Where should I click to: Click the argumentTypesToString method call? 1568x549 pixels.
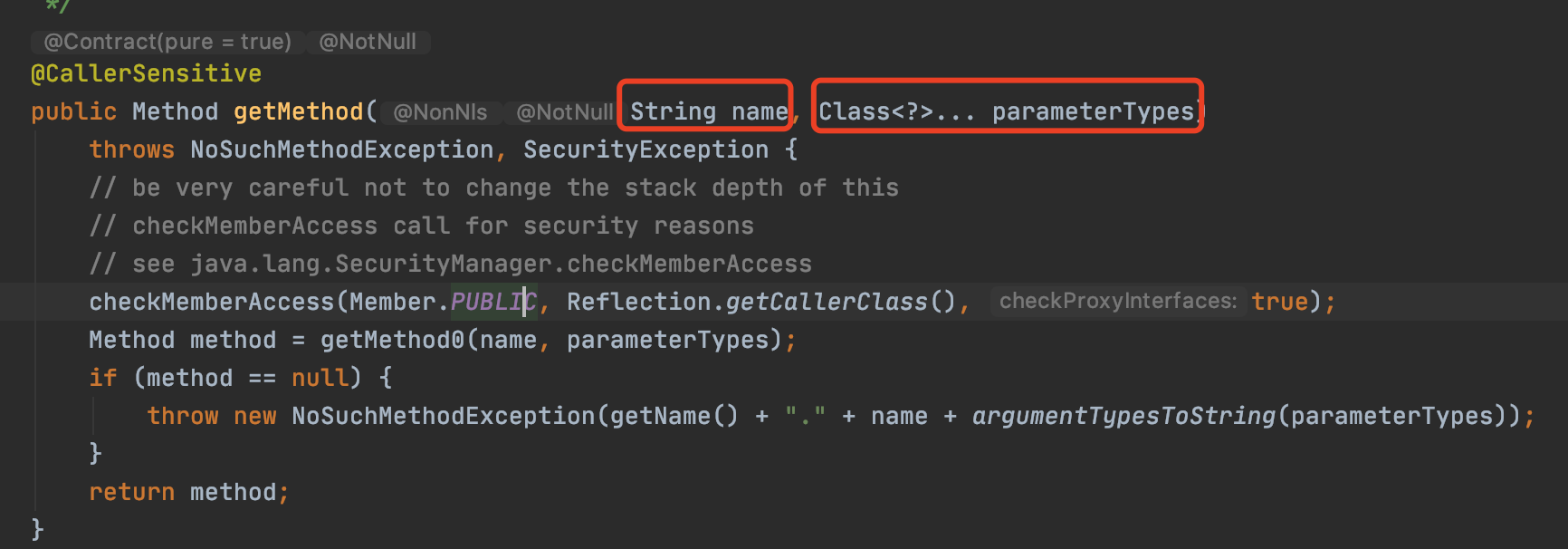[1123, 416]
